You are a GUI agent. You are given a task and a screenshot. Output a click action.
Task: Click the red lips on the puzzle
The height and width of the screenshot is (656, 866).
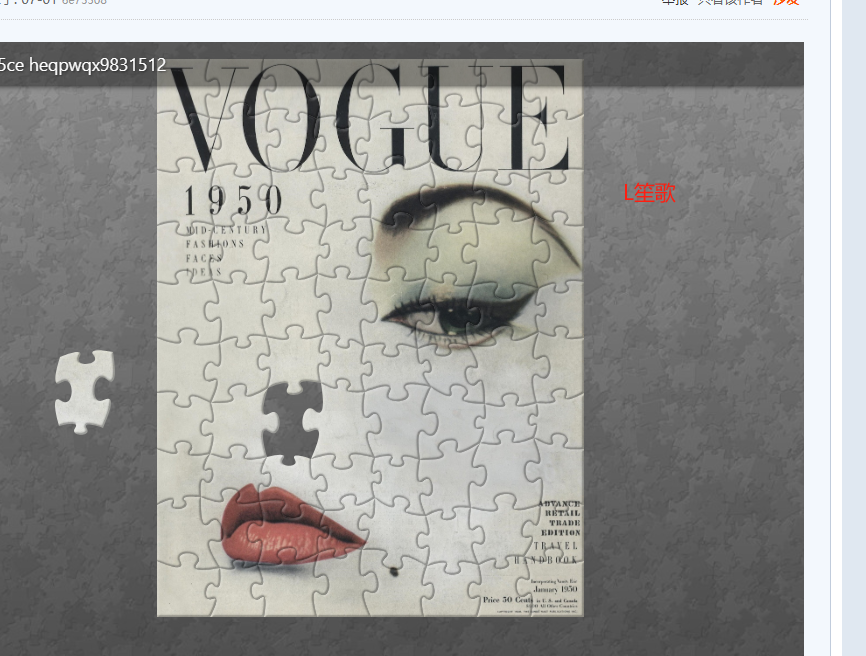(x=292, y=525)
